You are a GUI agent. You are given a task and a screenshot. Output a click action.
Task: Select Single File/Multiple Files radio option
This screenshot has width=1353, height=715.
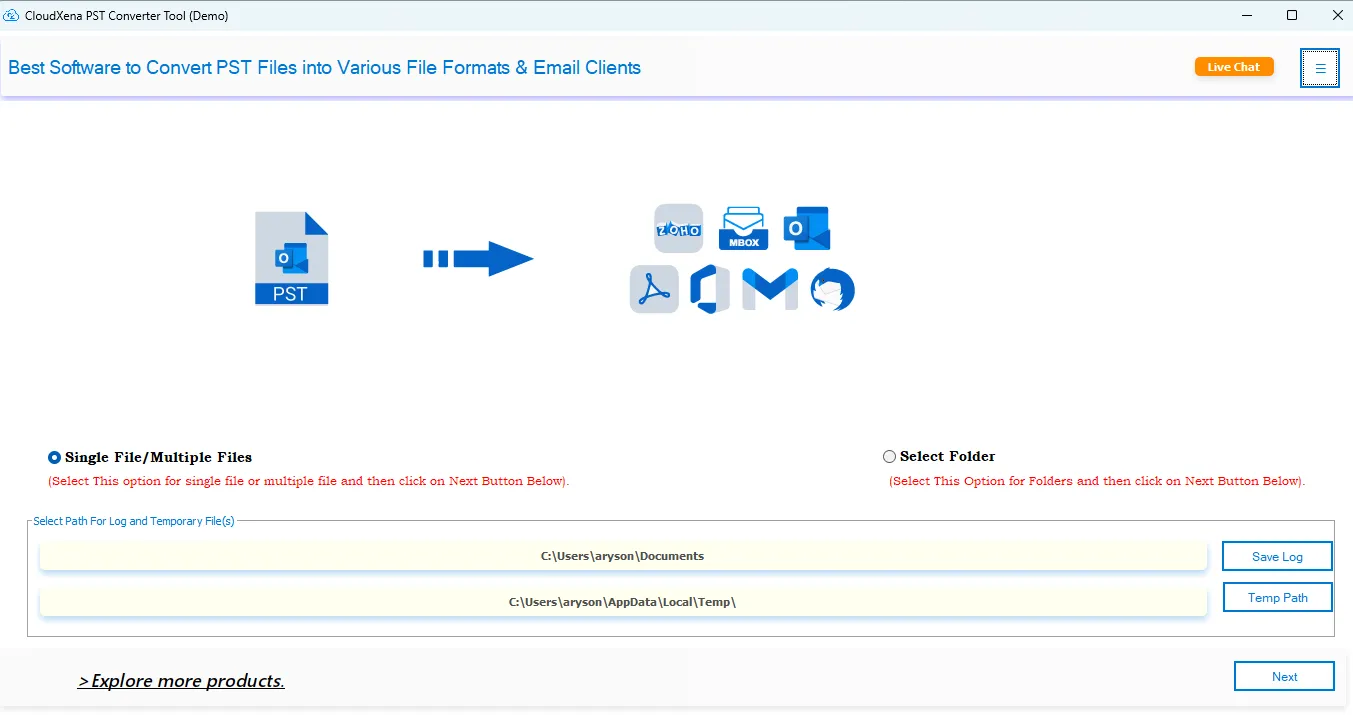coord(55,457)
